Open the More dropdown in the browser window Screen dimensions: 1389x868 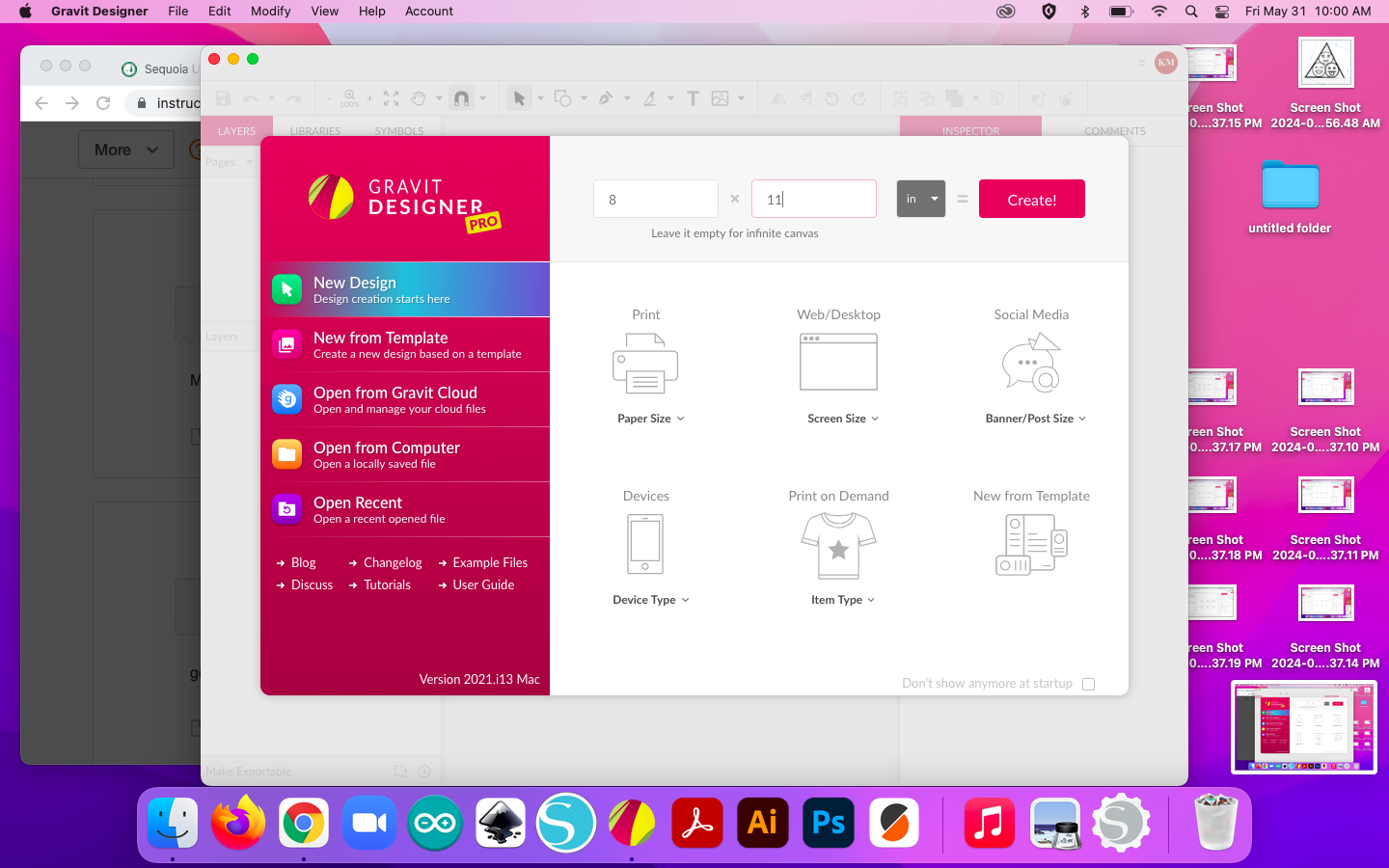126,149
